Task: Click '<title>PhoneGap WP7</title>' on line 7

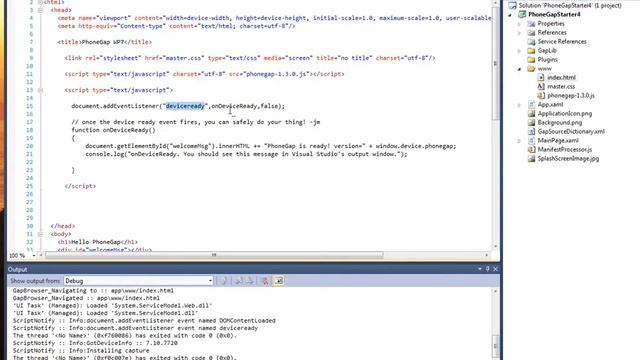Action: 105,42
